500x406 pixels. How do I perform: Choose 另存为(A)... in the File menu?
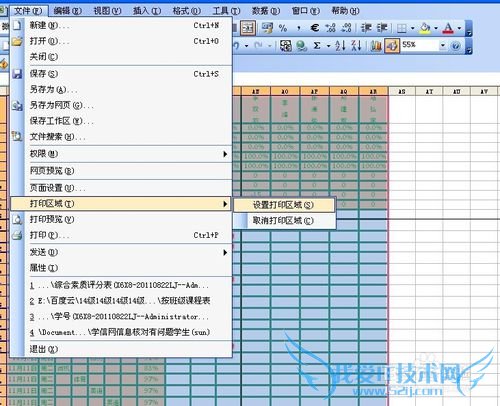[x=121, y=89]
